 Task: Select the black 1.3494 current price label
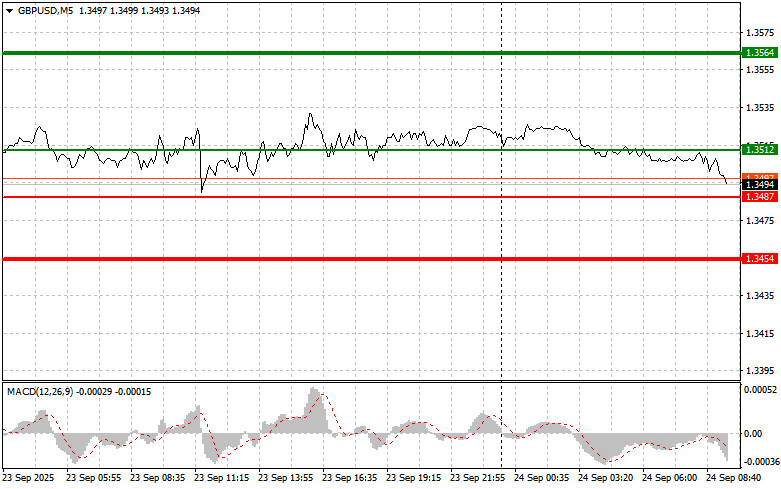(760, 185)
